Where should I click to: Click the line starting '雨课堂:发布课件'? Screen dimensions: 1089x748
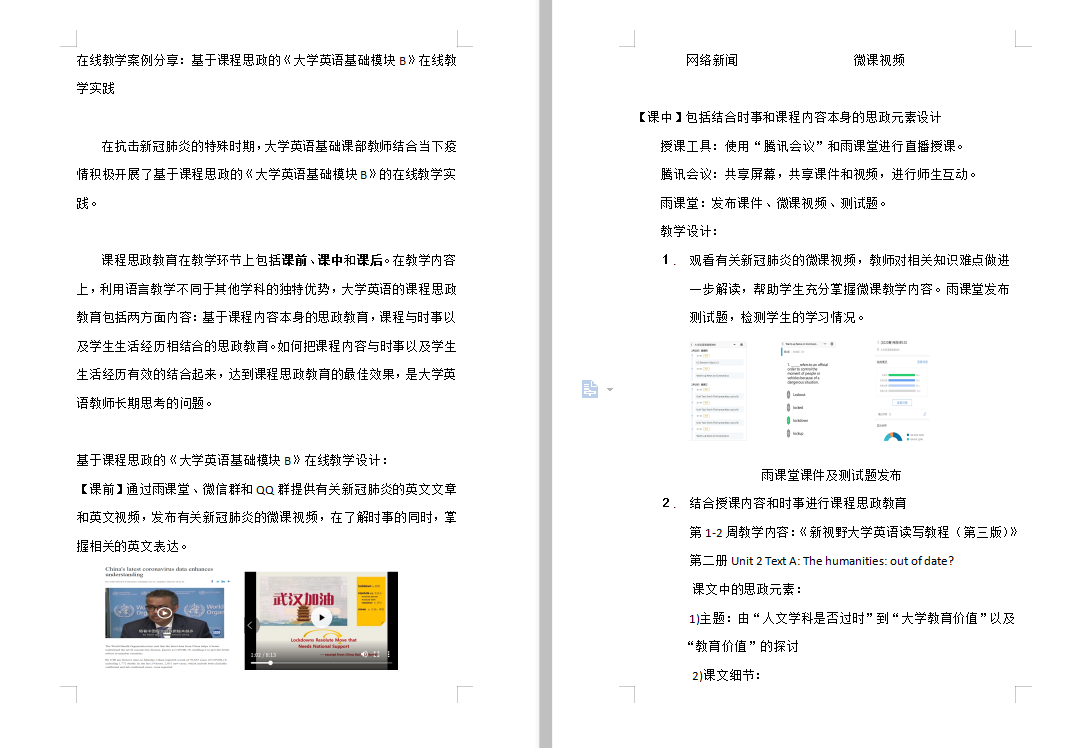click(773, 203)
